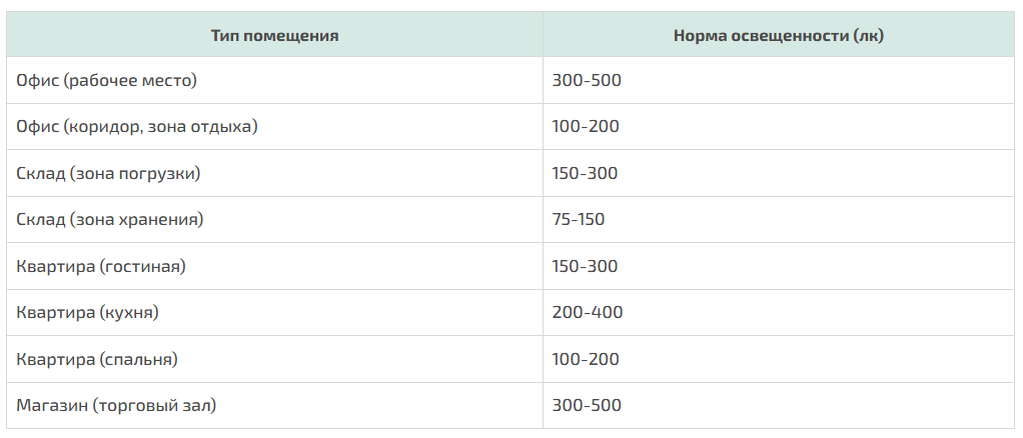This screenshot has width=1023, height=438.
Task: Click the 'Норма освещенности (лк)' column header
Action: (x=778, y=35)
